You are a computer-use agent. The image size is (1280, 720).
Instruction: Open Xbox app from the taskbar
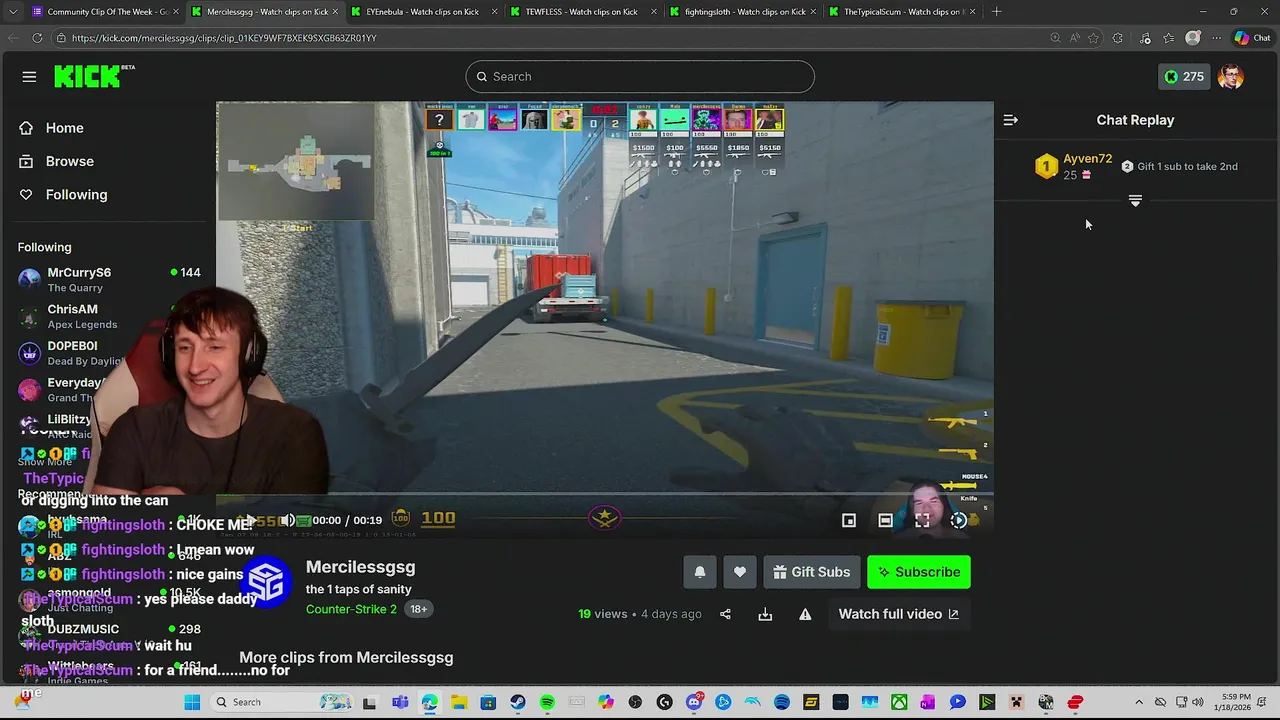point(899,703)
